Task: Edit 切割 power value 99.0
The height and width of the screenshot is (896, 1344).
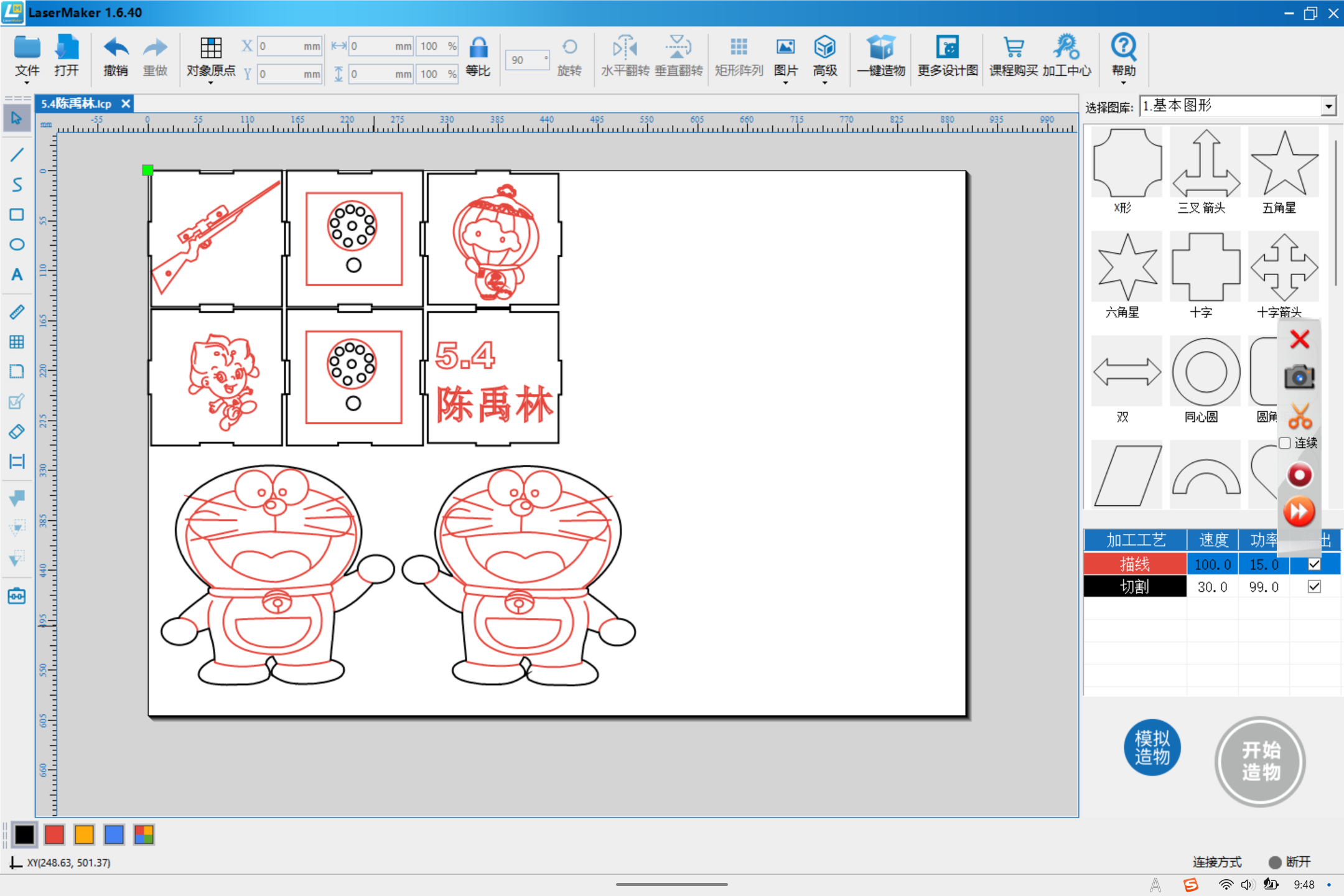Action: pyautogui.click(x=1263, y=587)
